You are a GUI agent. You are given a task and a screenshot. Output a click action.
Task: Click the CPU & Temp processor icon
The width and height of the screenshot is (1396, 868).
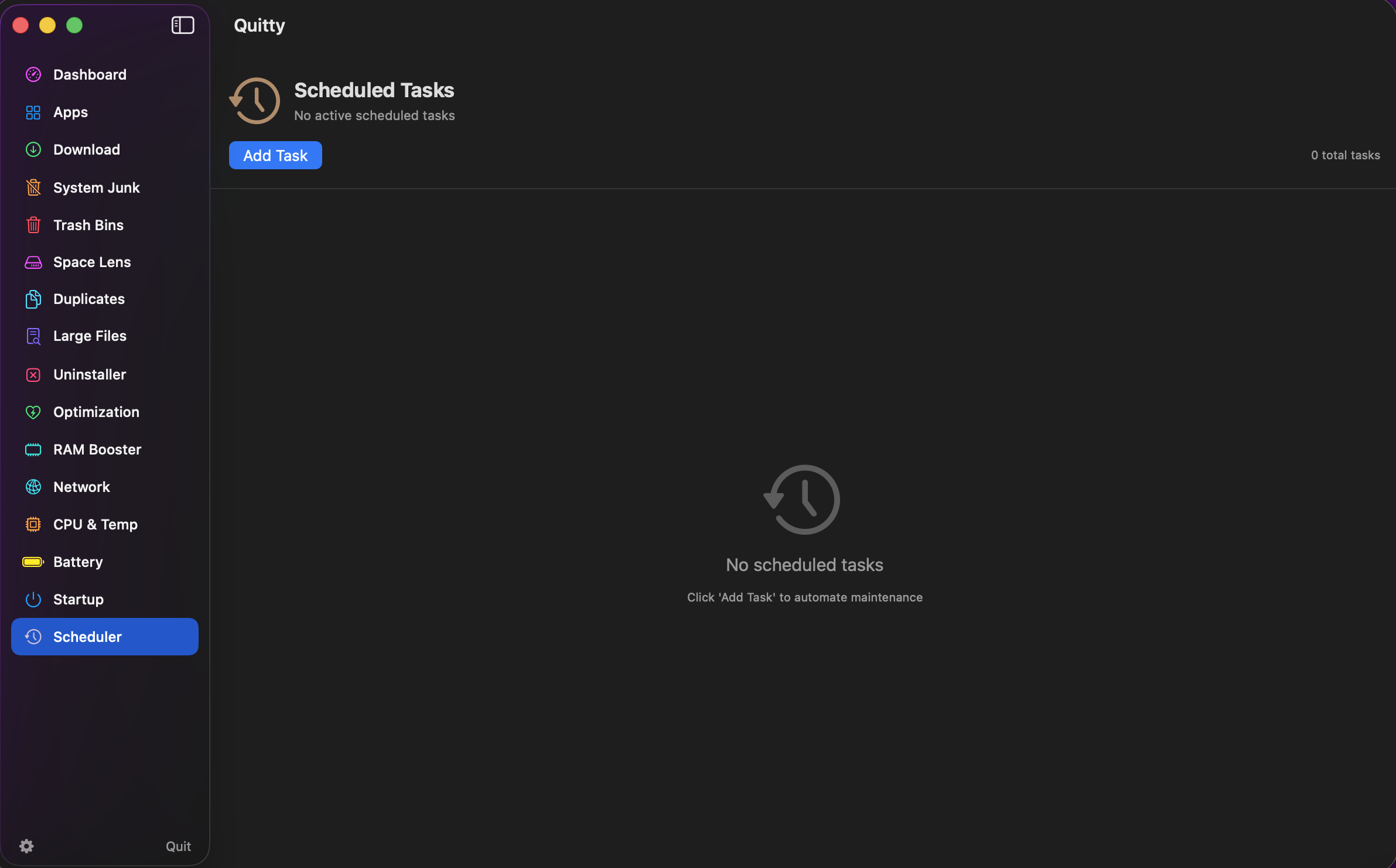33,525
